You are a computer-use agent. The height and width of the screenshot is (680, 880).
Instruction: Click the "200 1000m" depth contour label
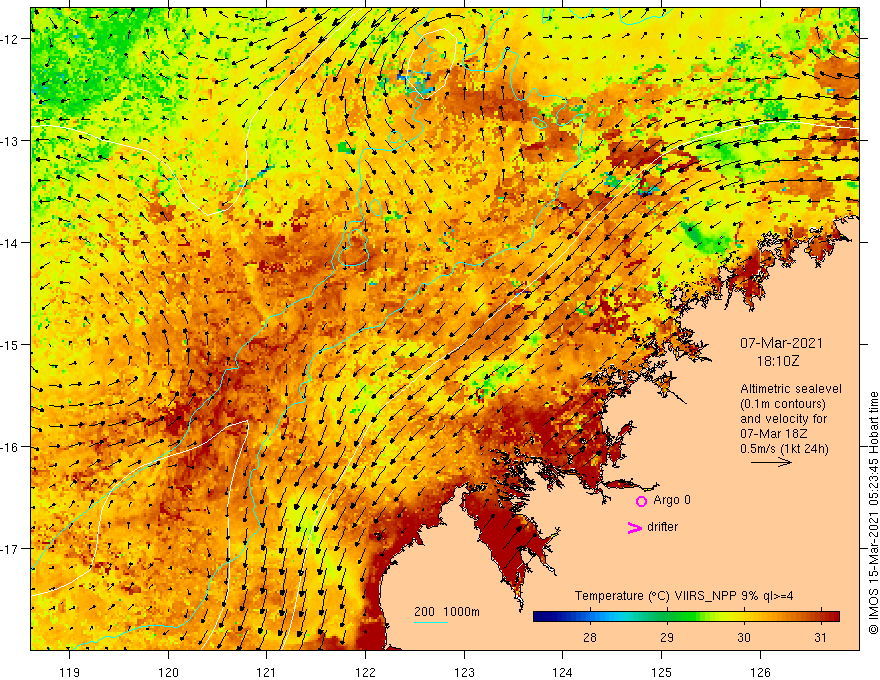click(447, 612)
